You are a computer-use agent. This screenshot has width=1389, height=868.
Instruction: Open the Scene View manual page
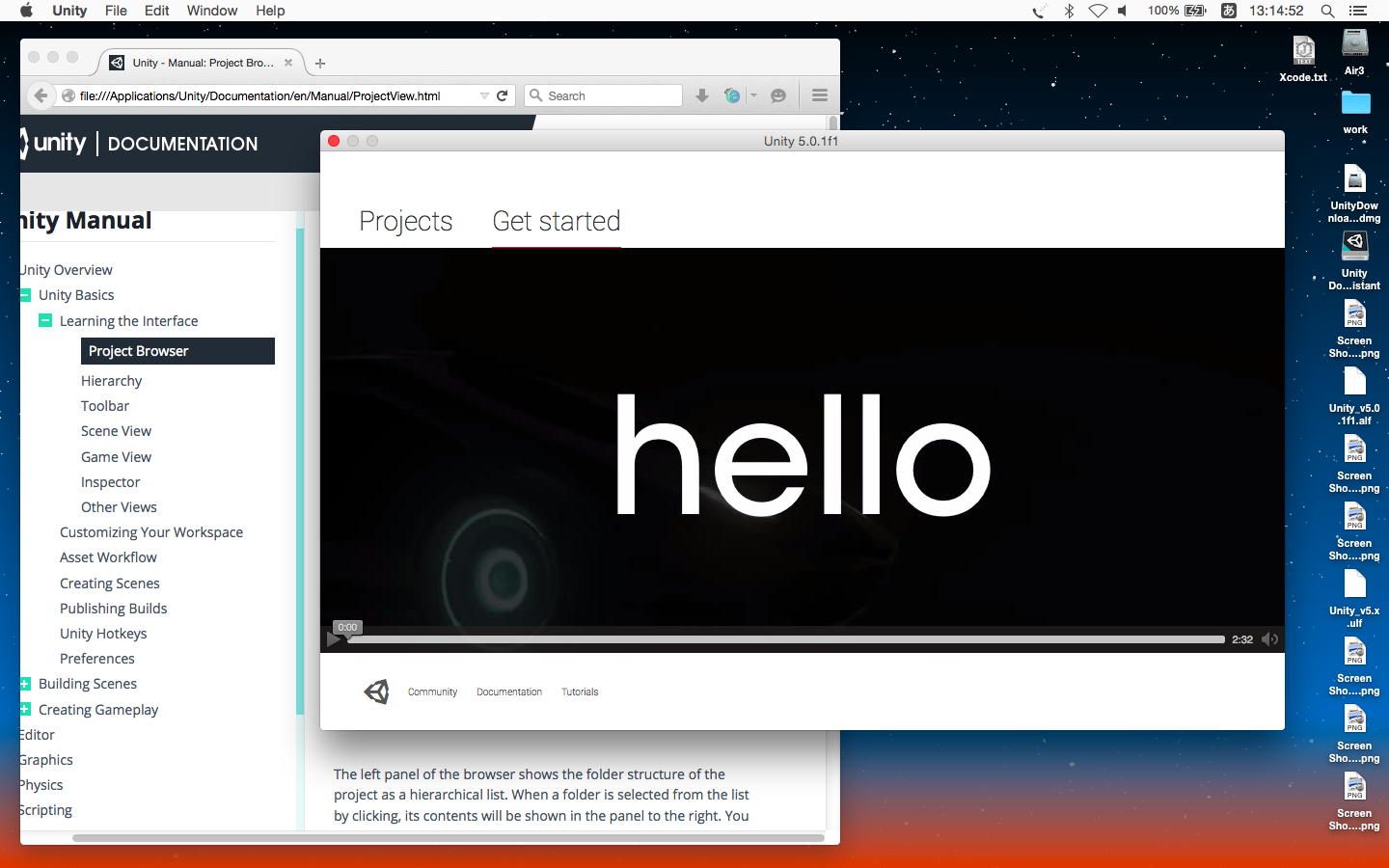[116, 431]
